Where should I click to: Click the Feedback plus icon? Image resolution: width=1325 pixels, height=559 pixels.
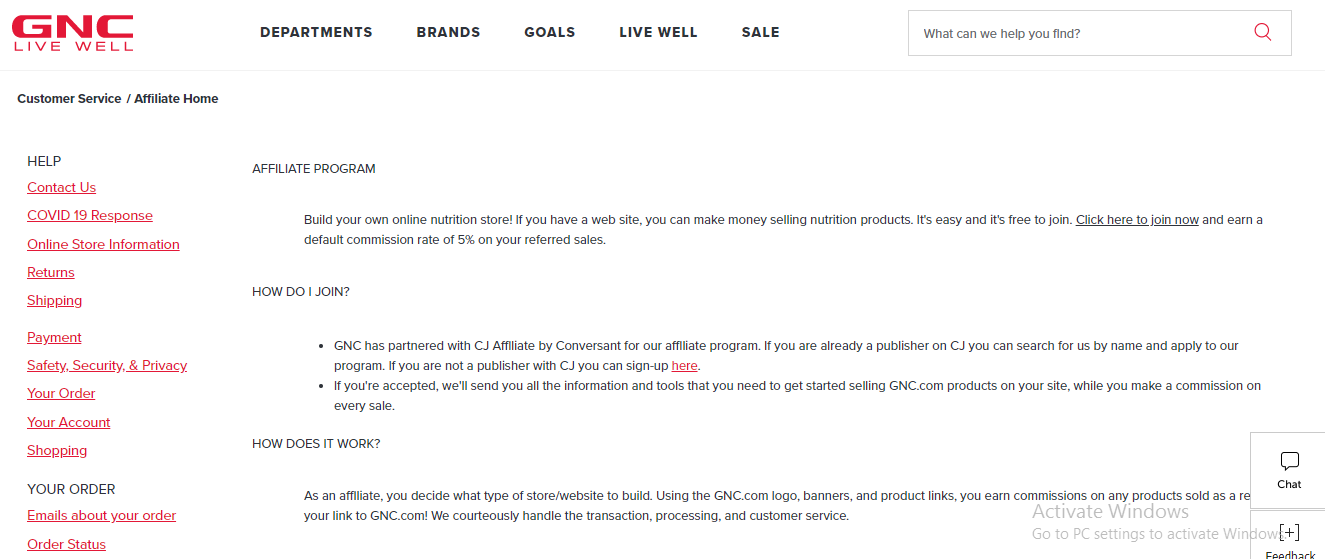click(x=1289, y=533)
